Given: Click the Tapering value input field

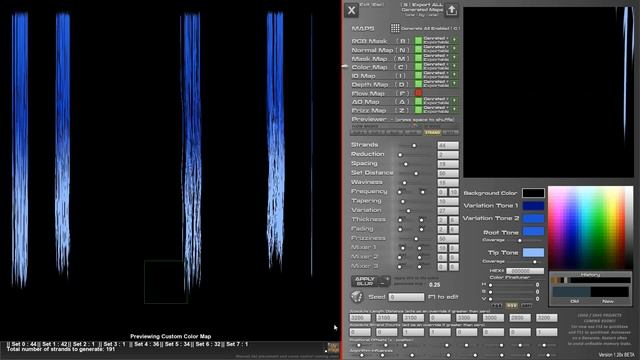Looking at the screenshot, I should click(448, 202).
